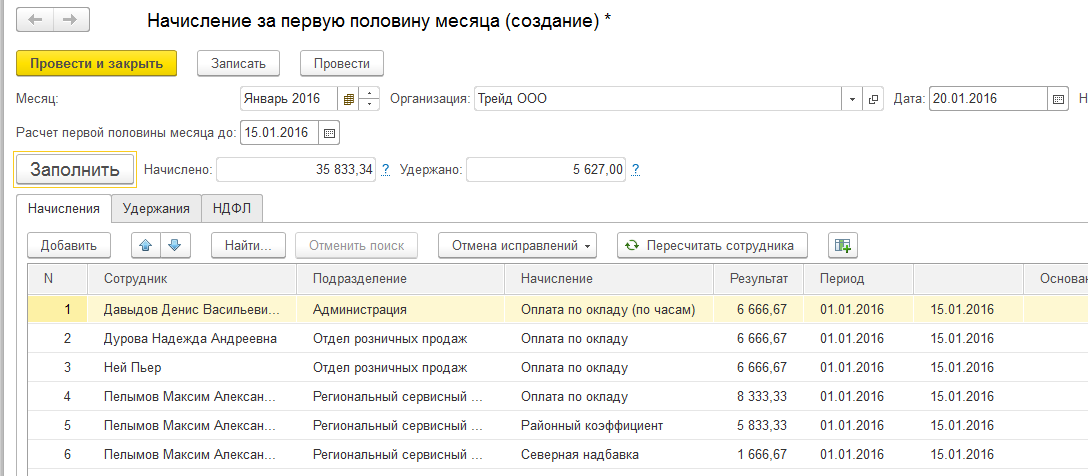Open the month picker next to Январь 2016

(x=349, y=99)
